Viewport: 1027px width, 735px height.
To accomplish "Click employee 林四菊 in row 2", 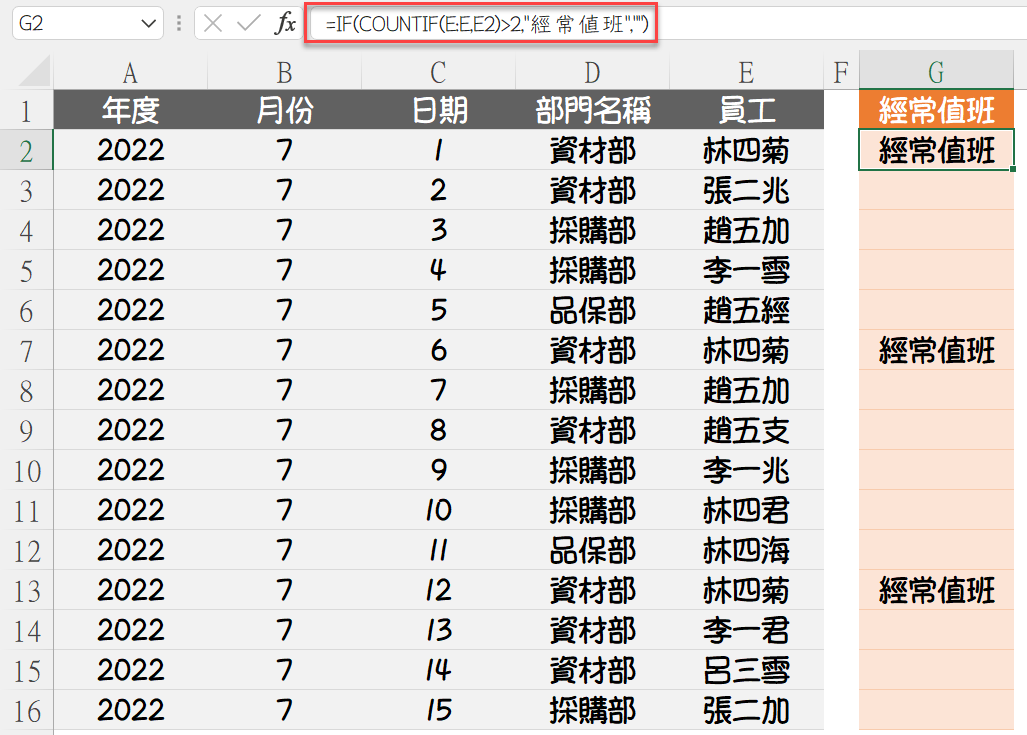I will click(x=746, y=150).
